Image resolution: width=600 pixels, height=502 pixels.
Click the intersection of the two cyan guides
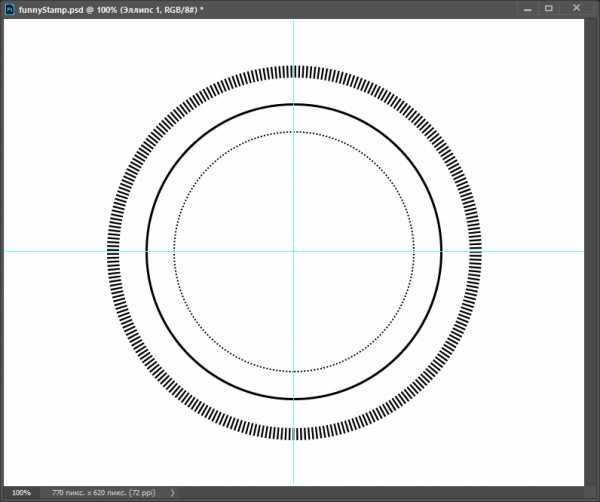[294, 251]
